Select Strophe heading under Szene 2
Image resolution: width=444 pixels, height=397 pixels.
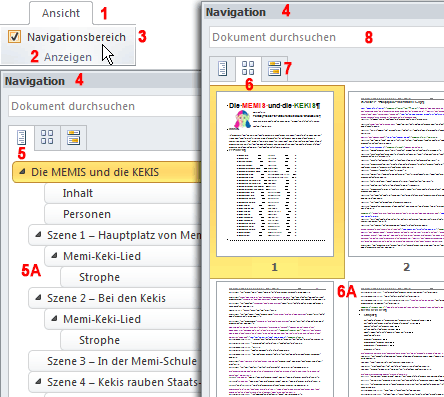tap(131, 340)
